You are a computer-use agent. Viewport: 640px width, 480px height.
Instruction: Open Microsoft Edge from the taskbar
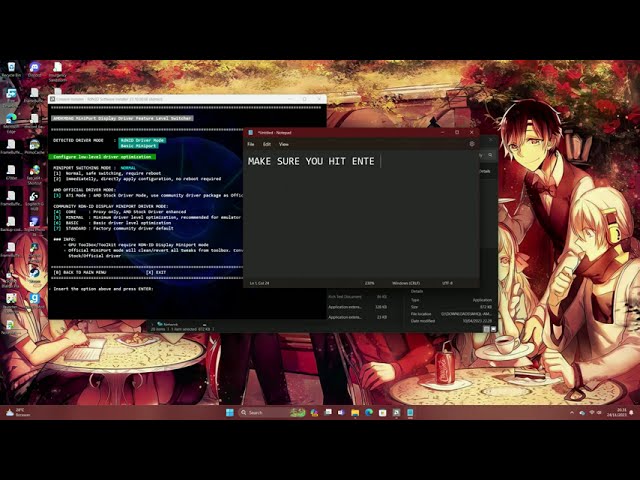369,413
